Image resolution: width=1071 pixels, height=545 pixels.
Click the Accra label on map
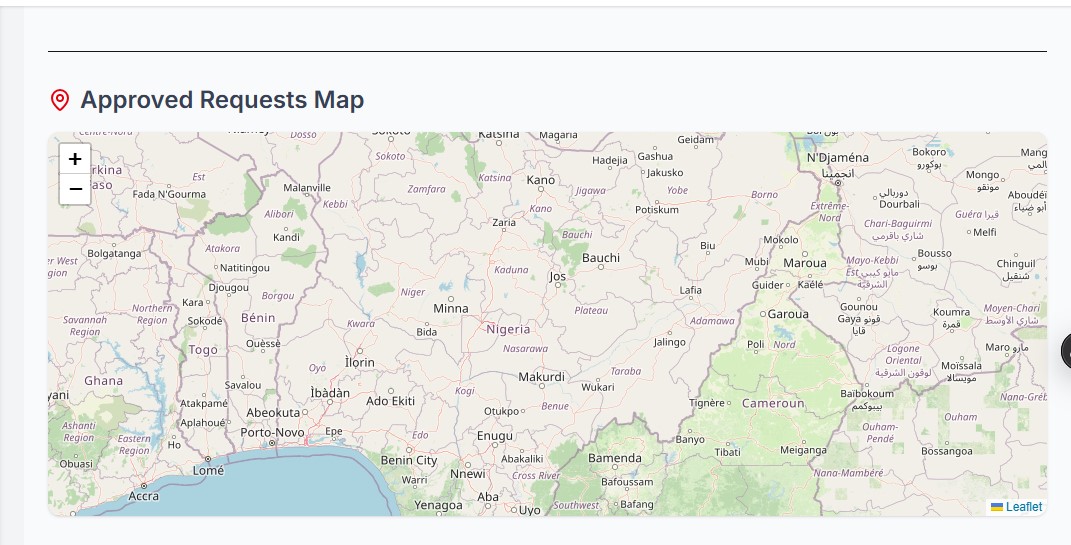click(x=143, y=496)
